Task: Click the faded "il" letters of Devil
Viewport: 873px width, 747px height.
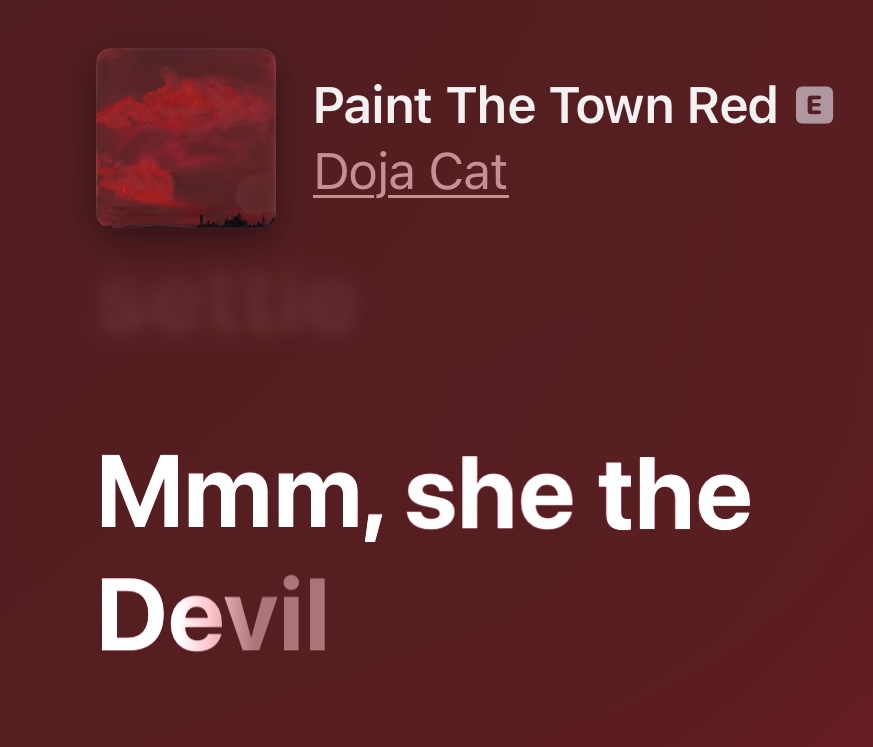Action: pos(305,613)
